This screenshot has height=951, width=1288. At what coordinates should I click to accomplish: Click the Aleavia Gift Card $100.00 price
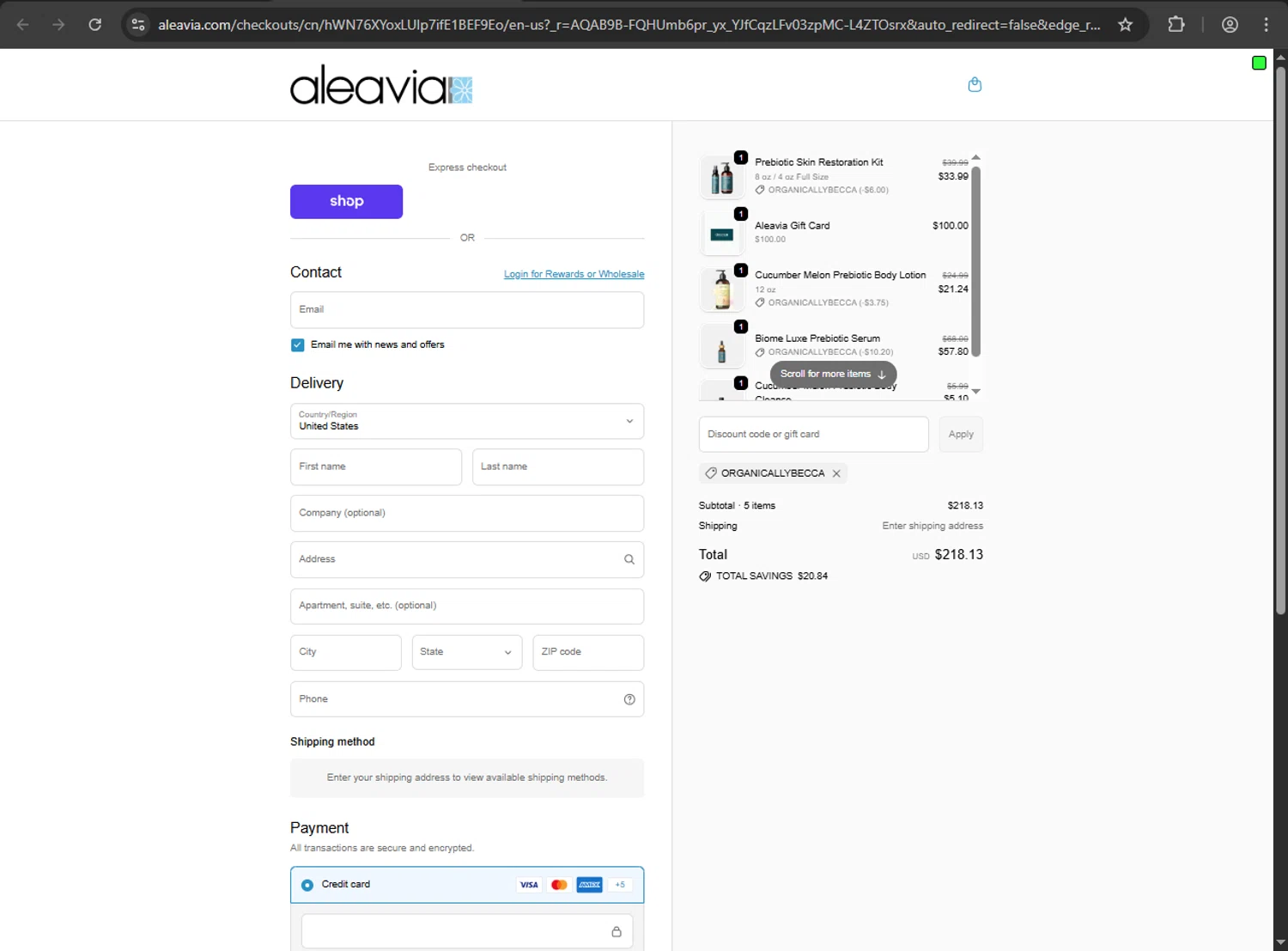[x=950, y=226]
